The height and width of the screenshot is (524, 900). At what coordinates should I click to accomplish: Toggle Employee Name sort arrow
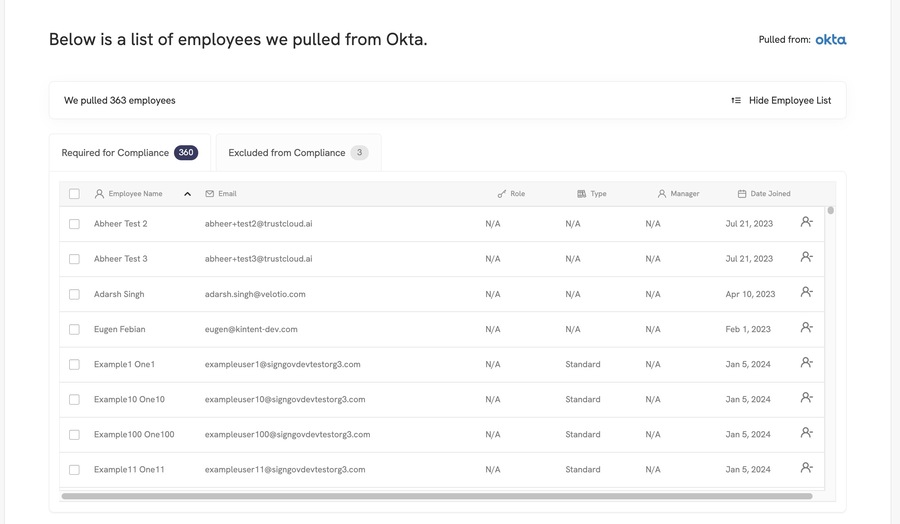point(187,194)
